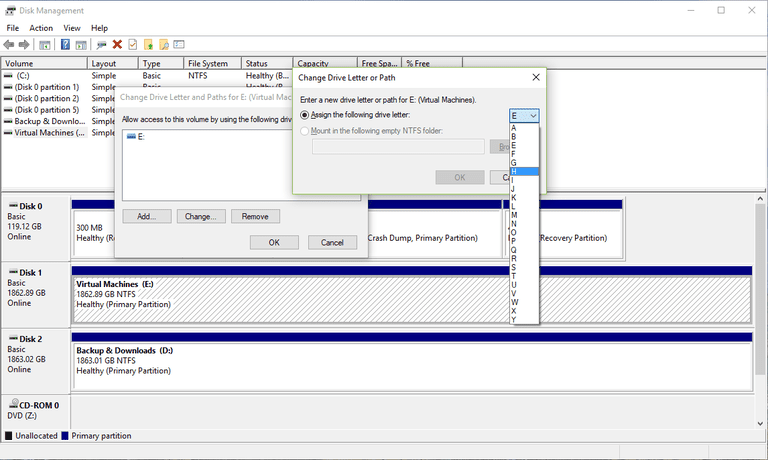Image resolution: width=768 pixels, height=460 pixels.
Task: Toggle the Show/Hide Console Tree toolbar icon
Action: [45, 45]
